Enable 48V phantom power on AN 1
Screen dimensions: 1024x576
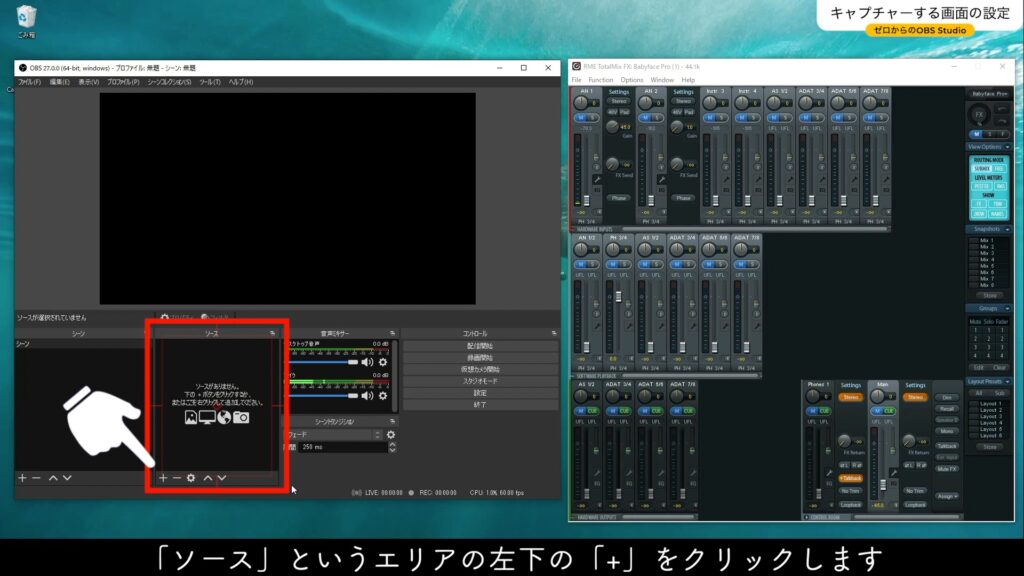[613, 112]
